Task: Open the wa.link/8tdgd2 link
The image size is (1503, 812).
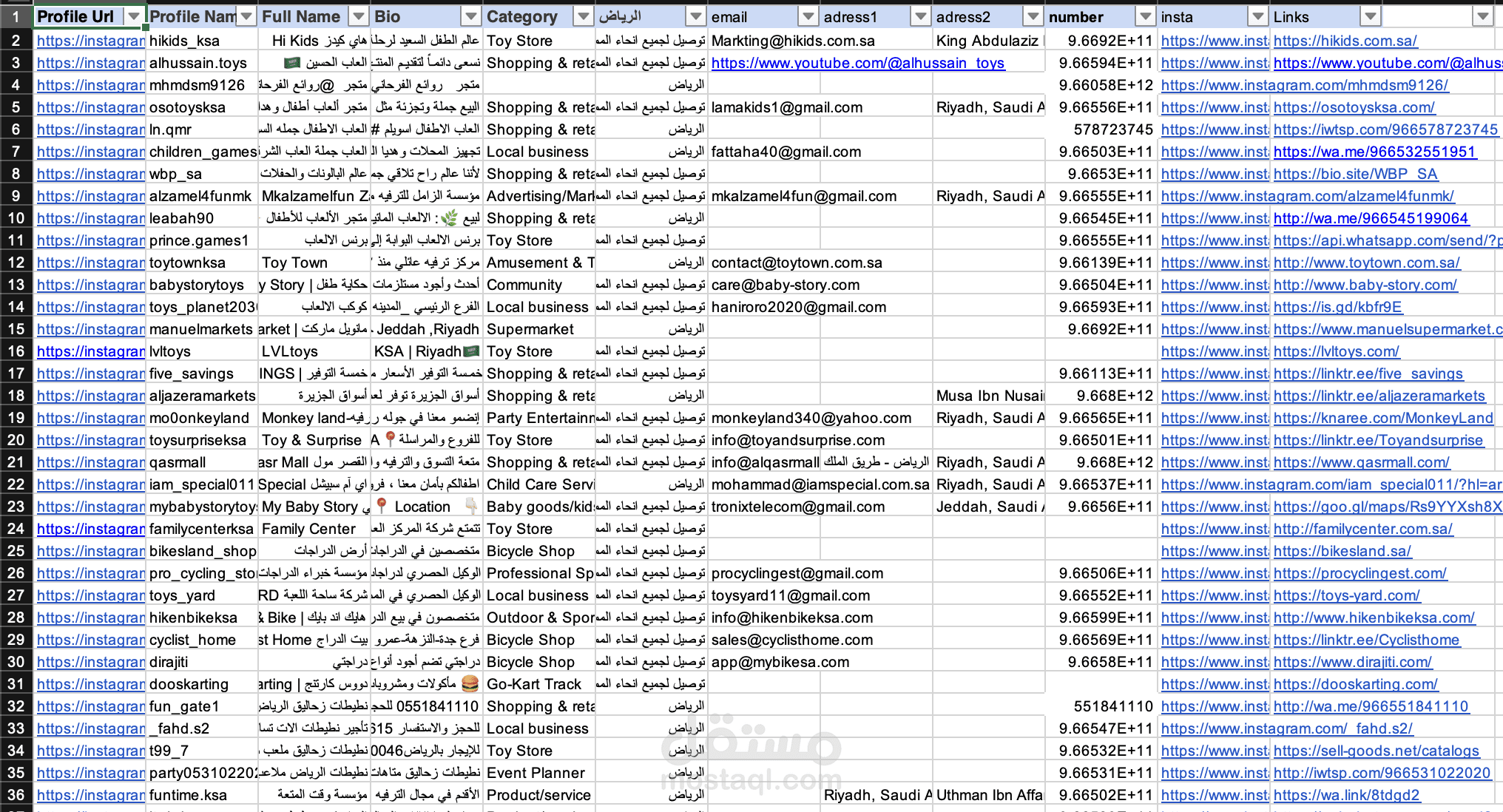Action: click(1347, 795)
